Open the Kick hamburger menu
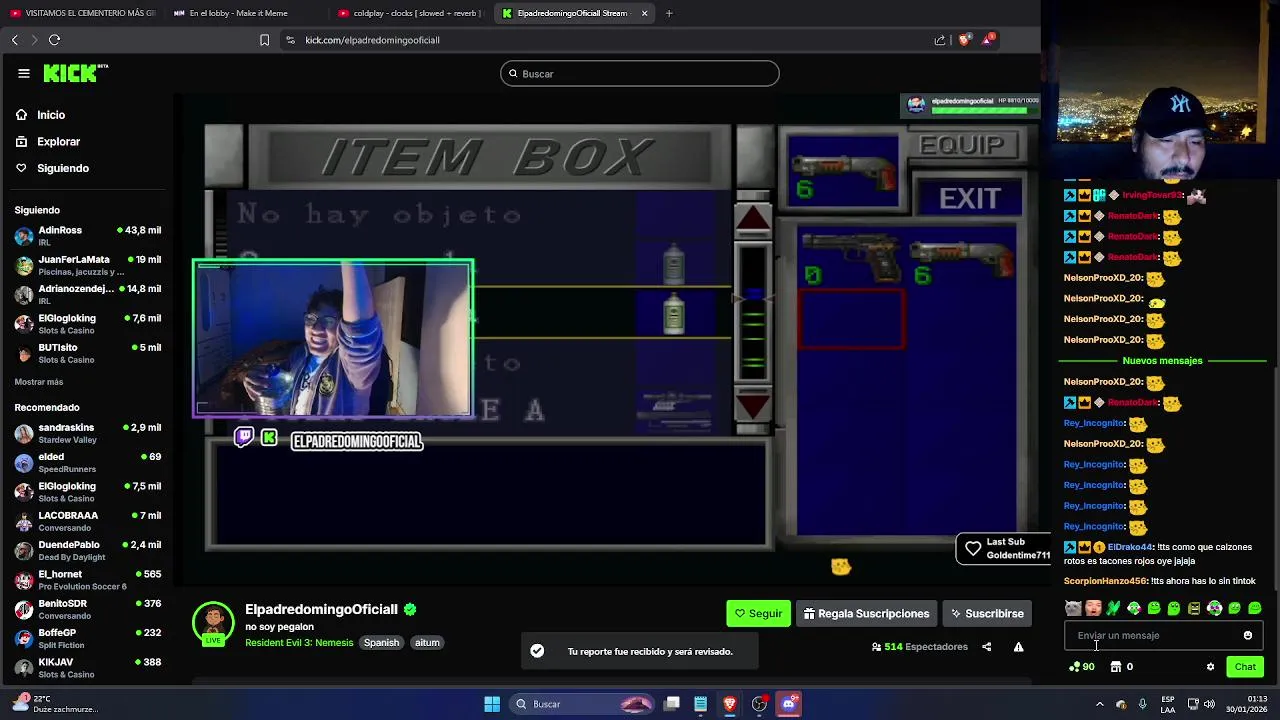The image size is (1280, 720). pos(24,73)
